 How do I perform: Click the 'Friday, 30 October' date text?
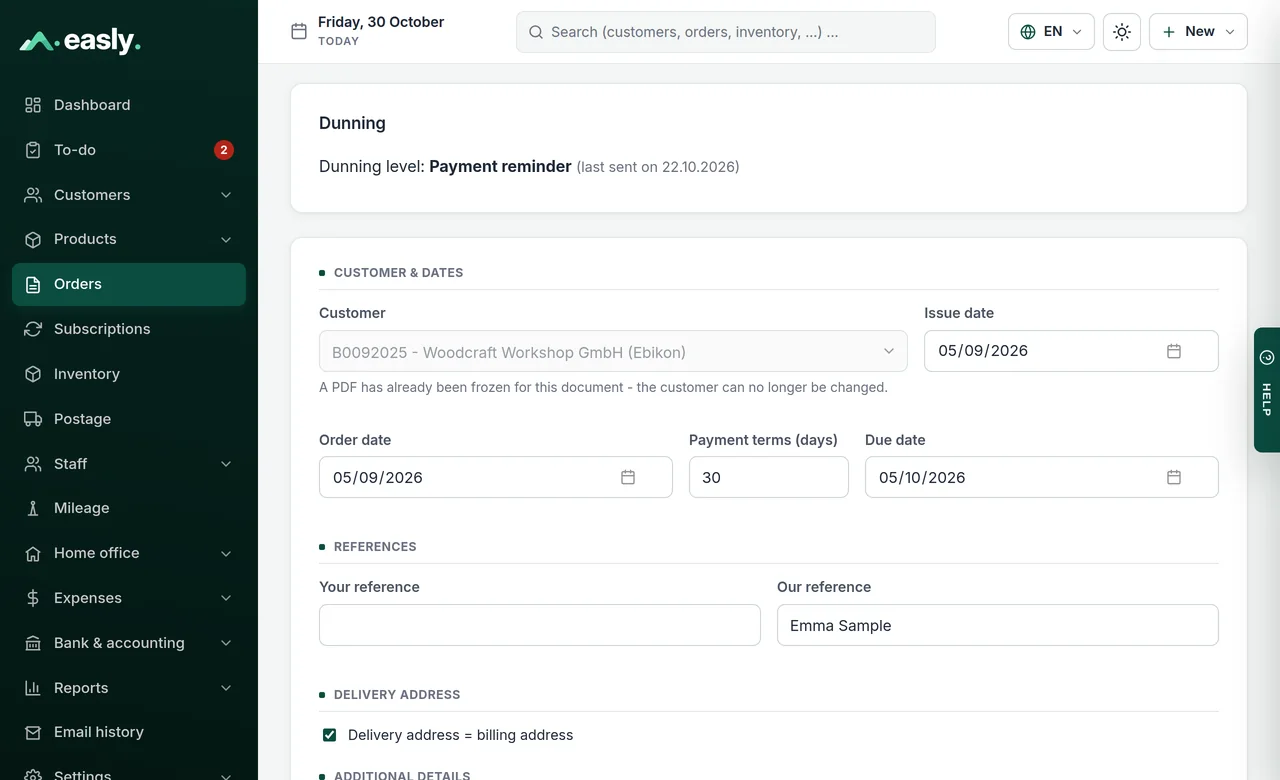point(381,22)
